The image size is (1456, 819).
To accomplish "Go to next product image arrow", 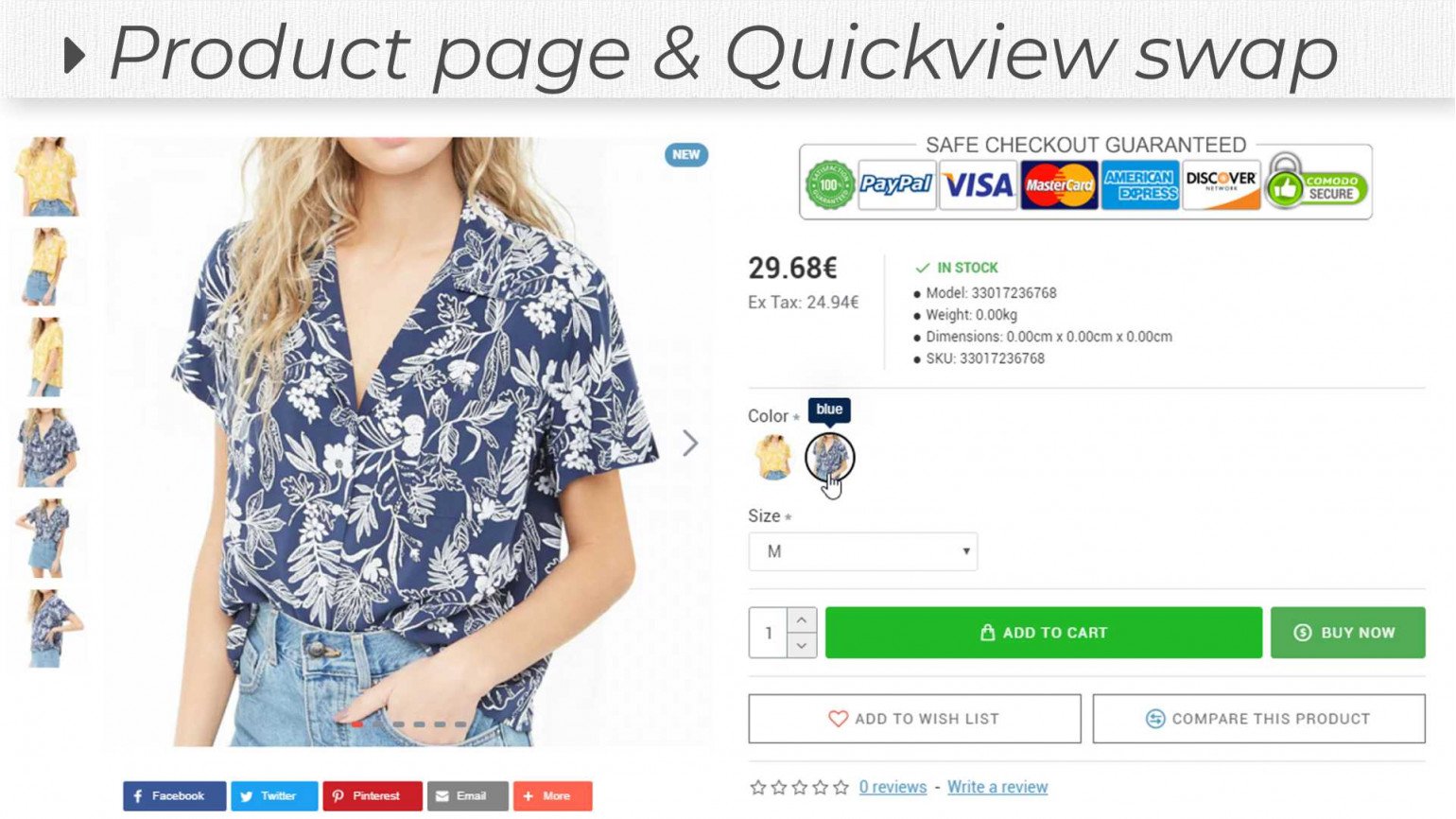I will 690,443.
